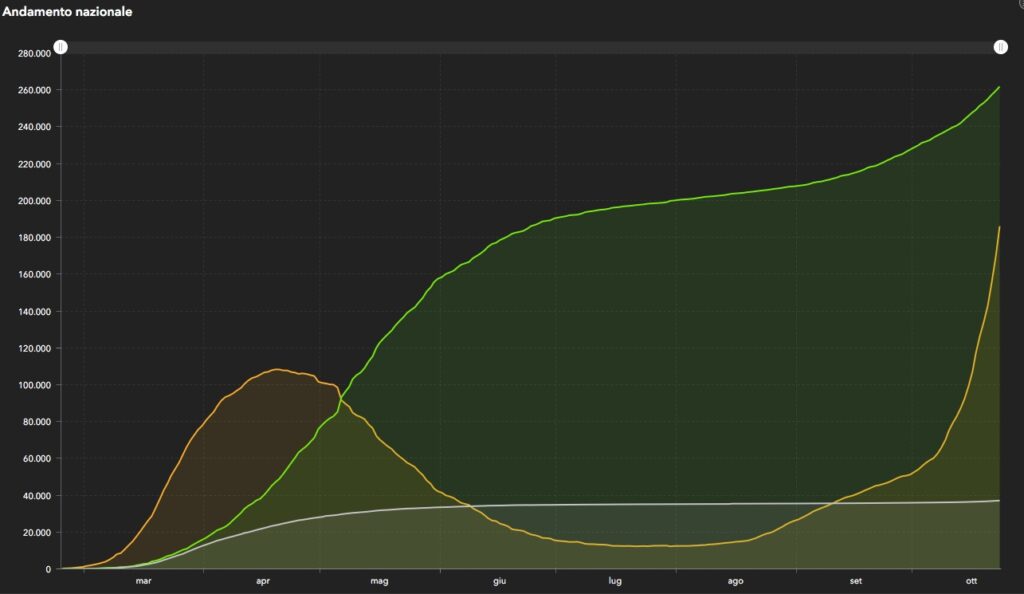Click the yellow curve's endpoint in October
The width and height of the screenshot is (1024, 594).
999,227
